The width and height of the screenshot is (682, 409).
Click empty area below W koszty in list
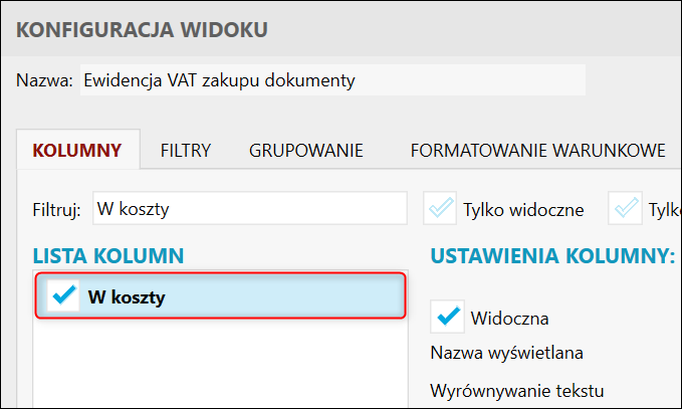(220, 365)
